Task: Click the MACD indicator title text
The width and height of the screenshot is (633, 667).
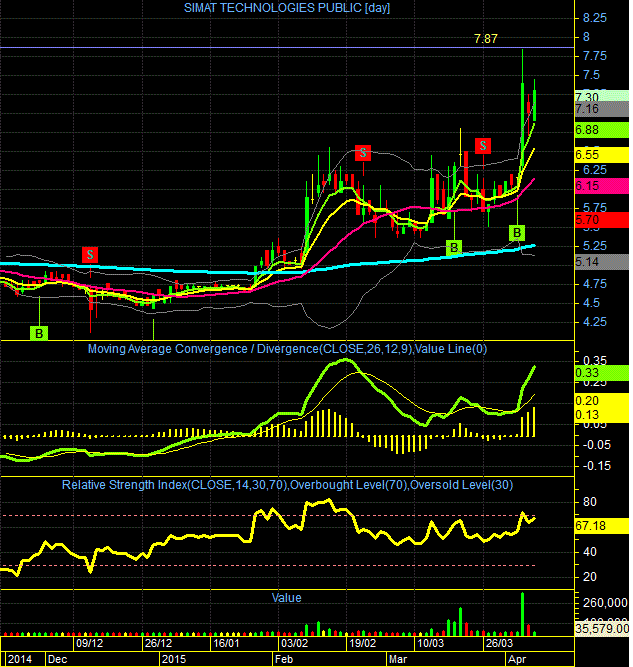Action: 287,349
